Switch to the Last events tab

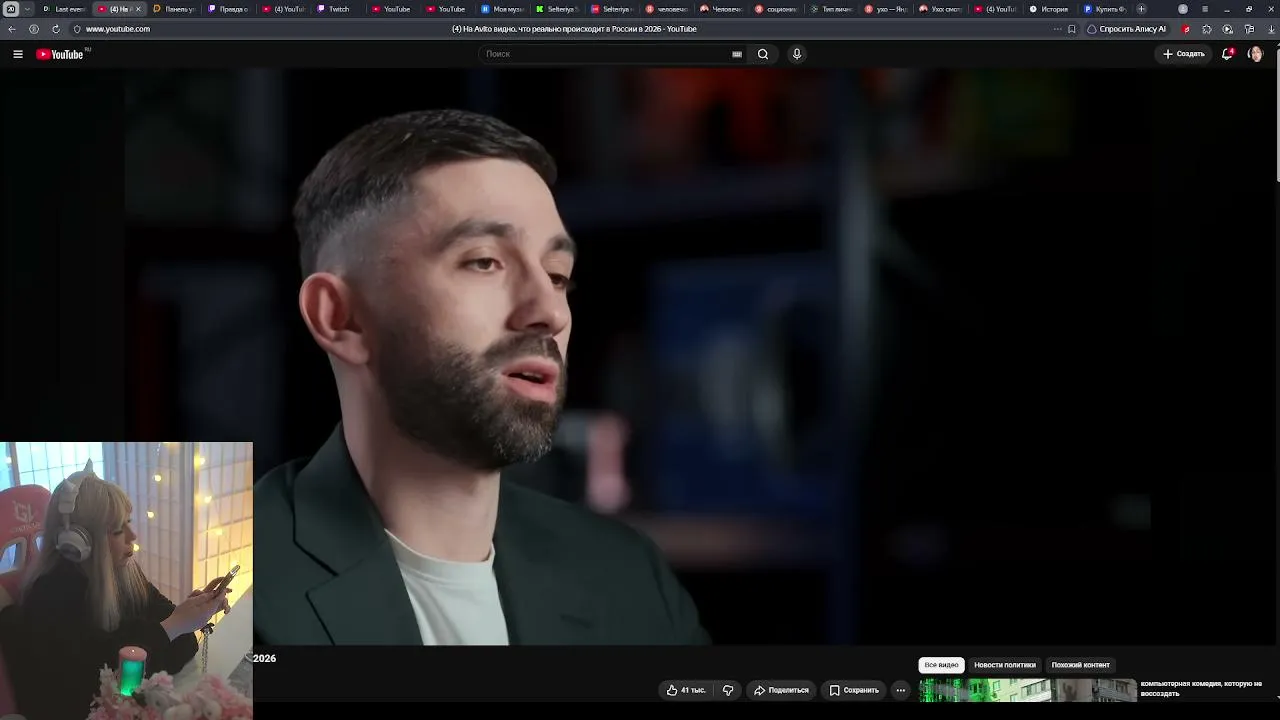pos(64,9)
